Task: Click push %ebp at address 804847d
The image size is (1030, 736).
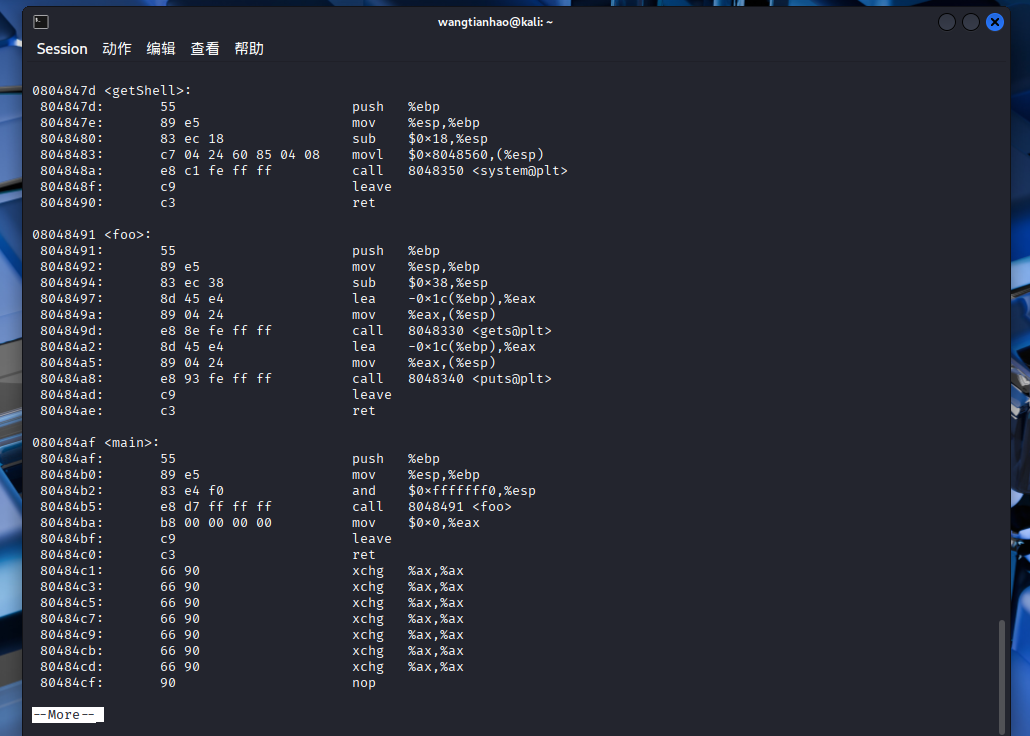Action: coord(396,106)
